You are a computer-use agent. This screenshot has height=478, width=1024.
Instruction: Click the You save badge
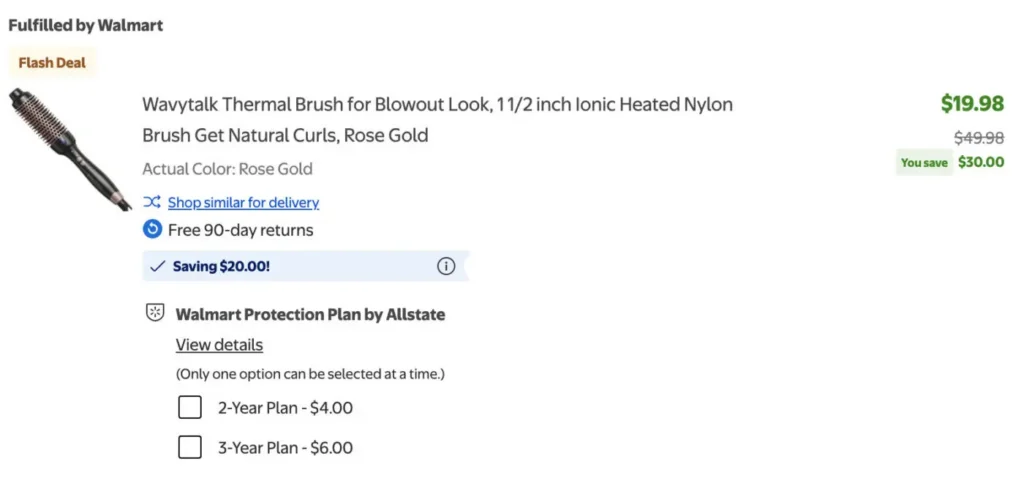click(x=924, y=163)
